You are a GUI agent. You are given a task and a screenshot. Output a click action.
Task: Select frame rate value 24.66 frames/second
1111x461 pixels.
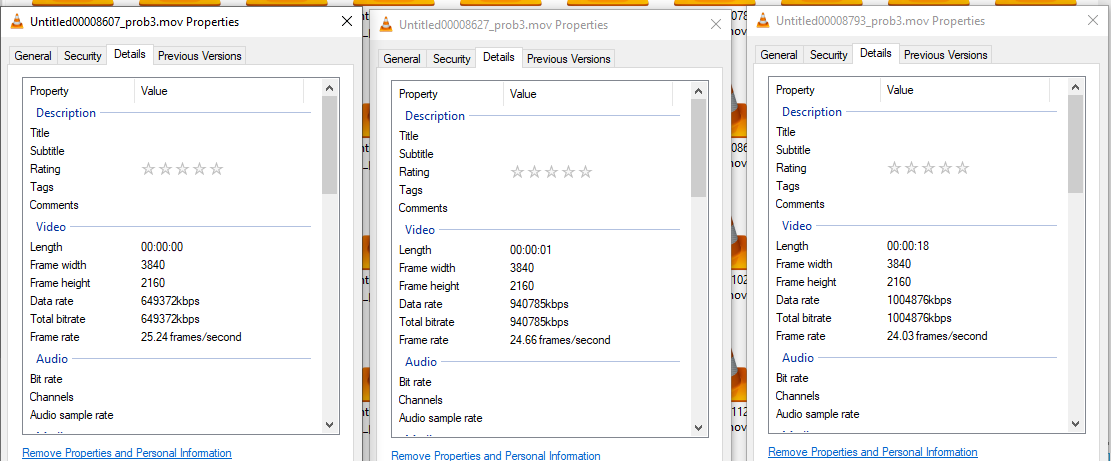[x=560, y=340]
